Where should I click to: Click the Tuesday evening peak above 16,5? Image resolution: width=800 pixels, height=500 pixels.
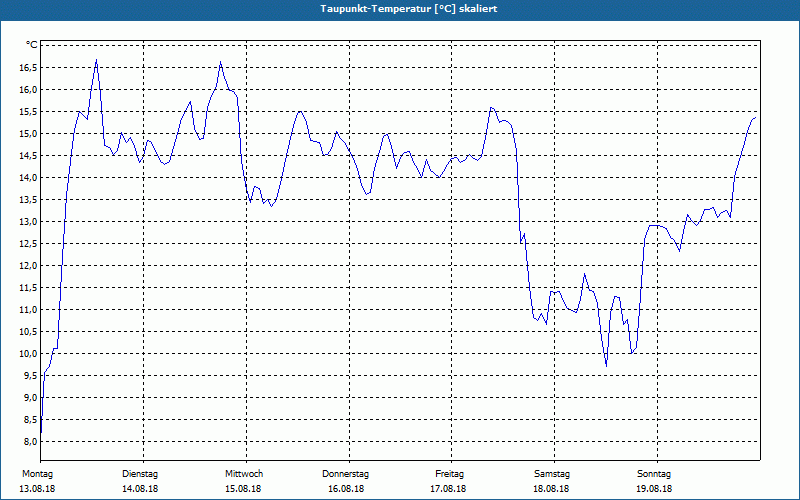click(220, 62)
